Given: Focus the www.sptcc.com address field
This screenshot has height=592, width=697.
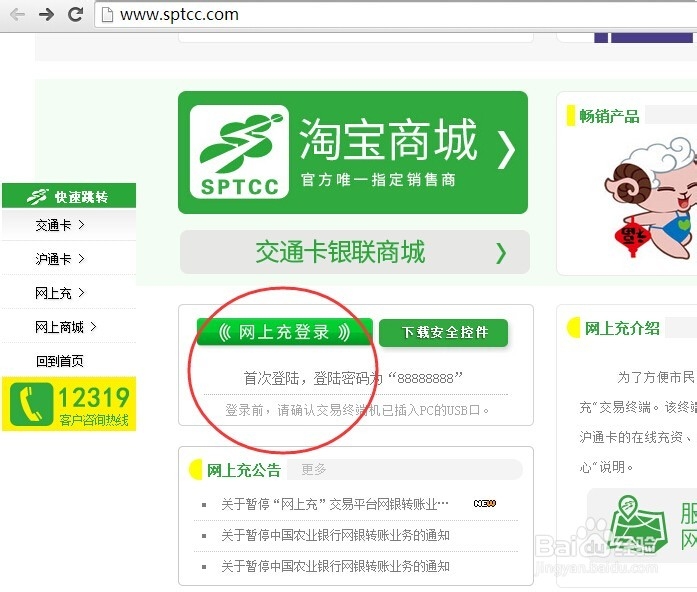Looking at the screenshot, I should click(x=396, y=15).
